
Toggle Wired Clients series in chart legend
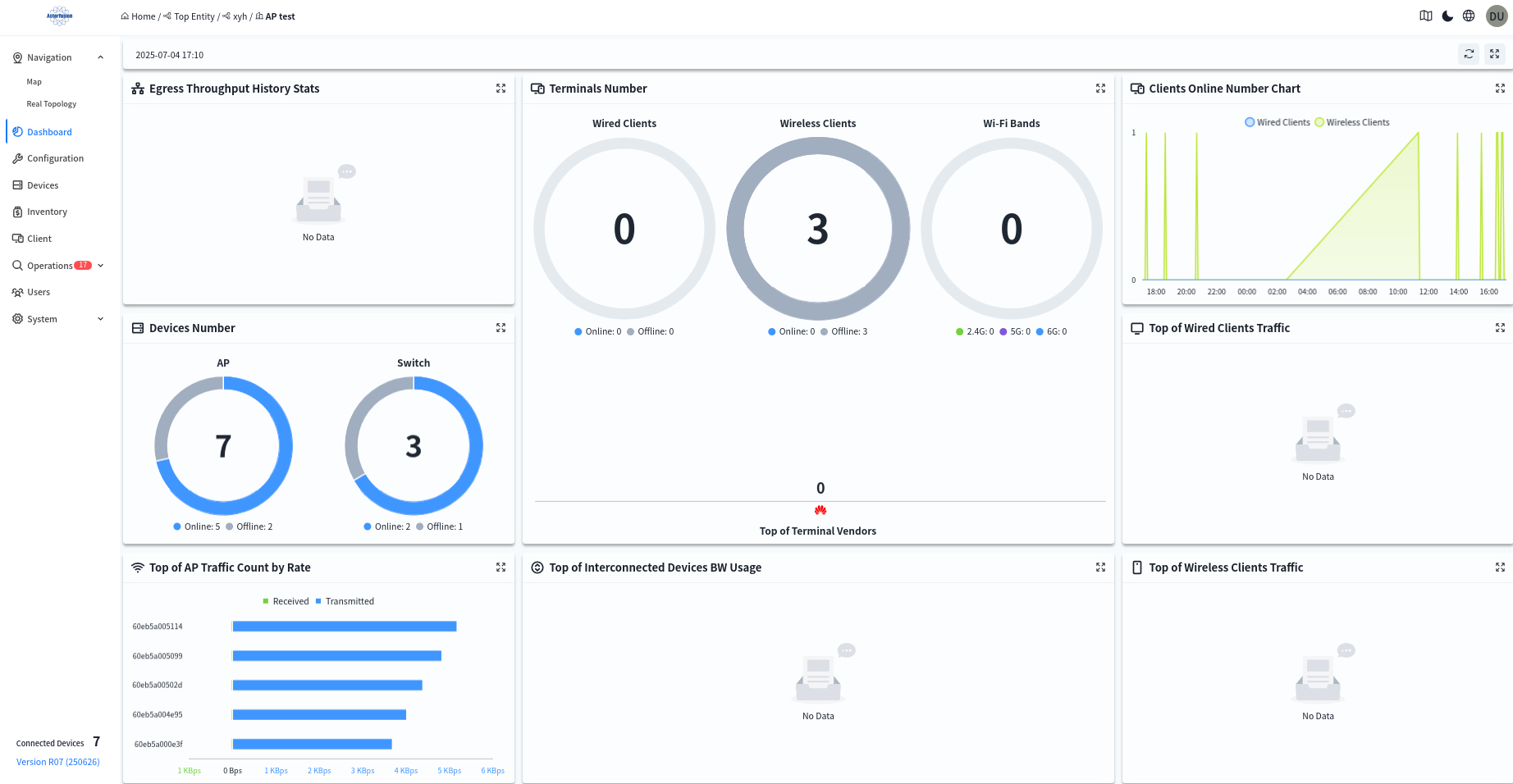pos(1278,122)
